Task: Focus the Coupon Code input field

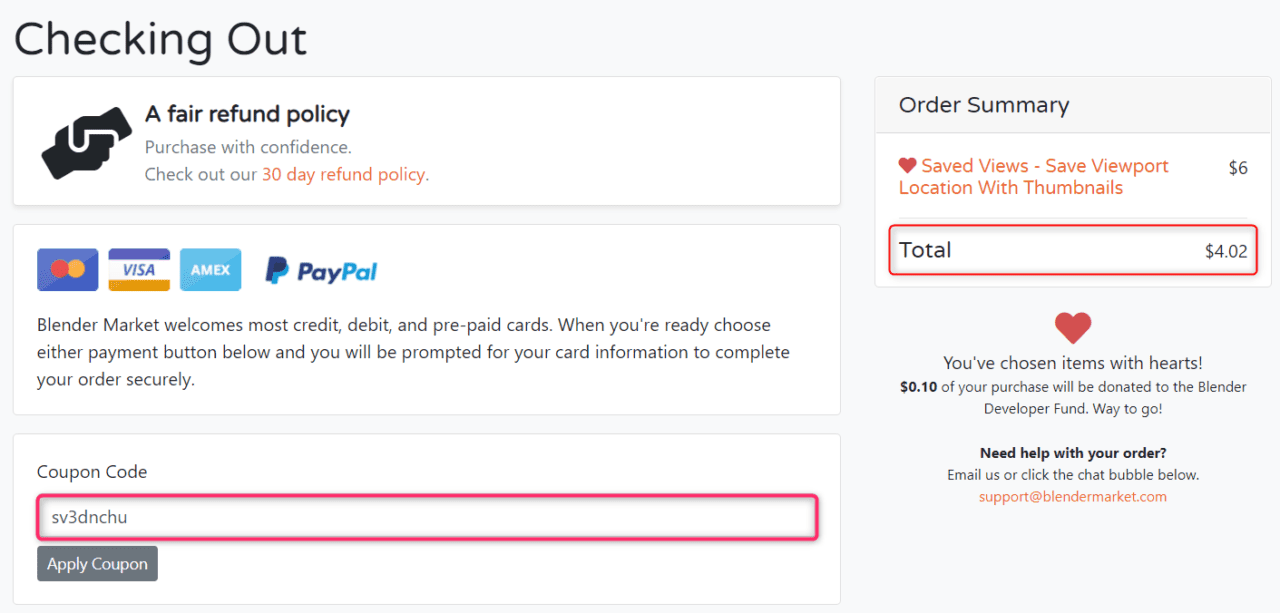Action: point(427,517)
